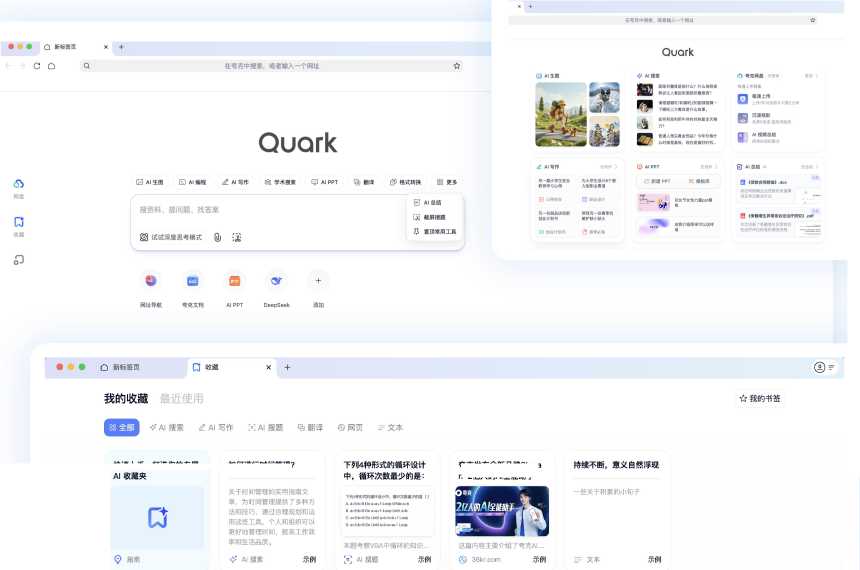This screenshot has width=860, height=570.
Task: Add a new shortcut with the plus circle
Action: click(318, 281)
